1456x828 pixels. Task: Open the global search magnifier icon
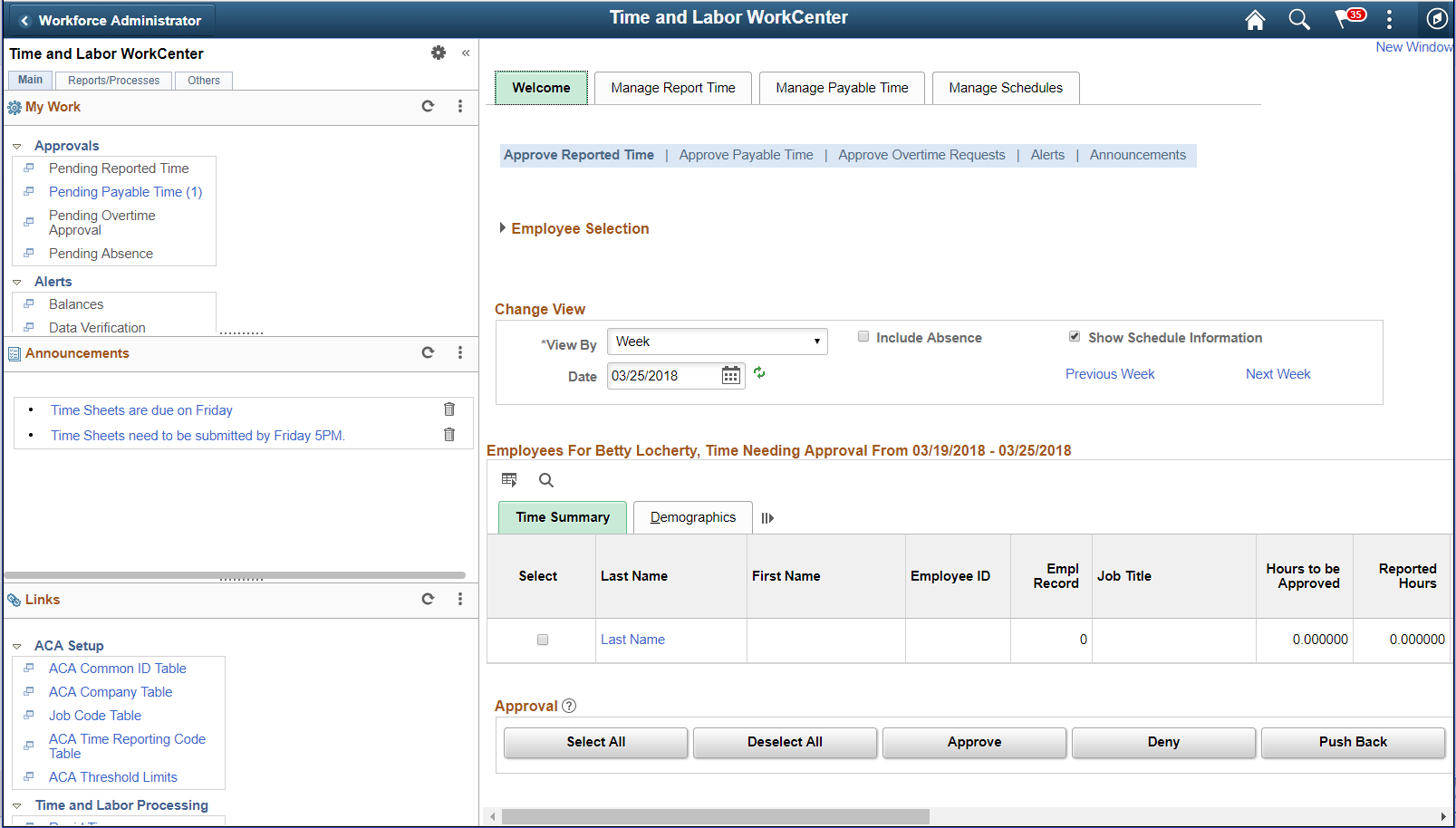pos(1299,20)
